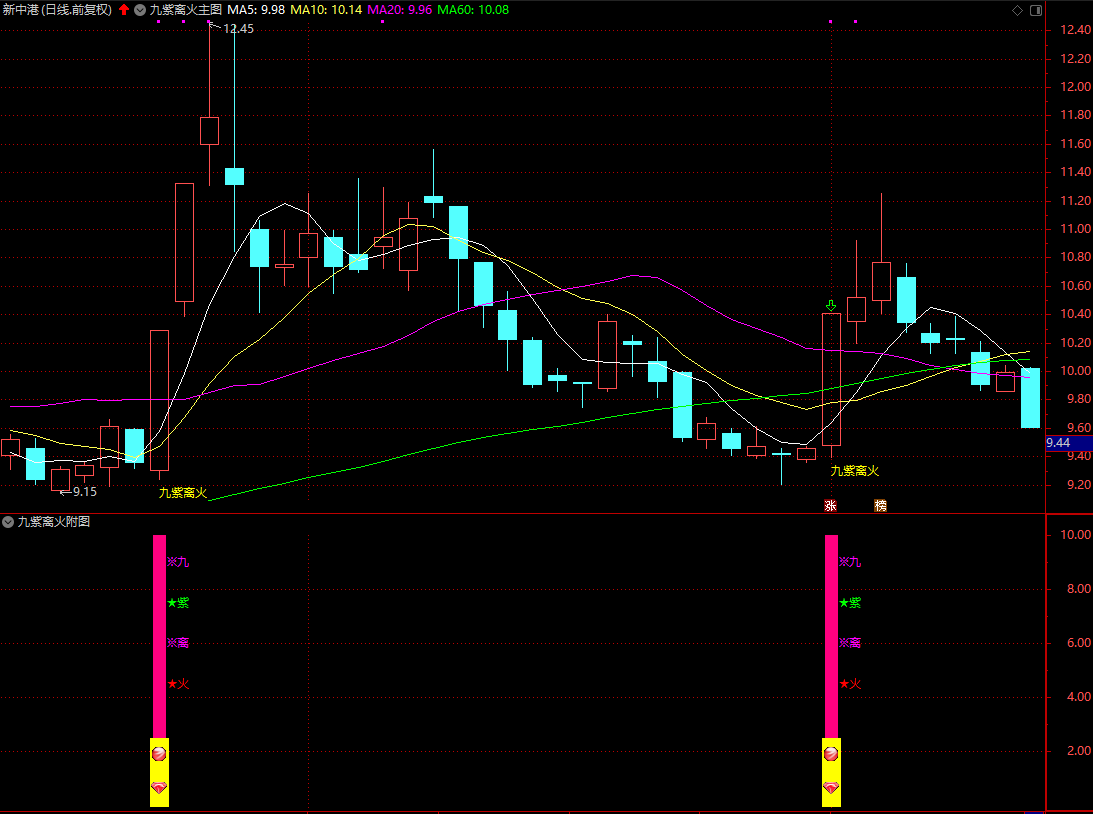Click the right ※九 label in the sub-chart
Viewport: 1093px width, 814px height.
[x=850, y=562]
